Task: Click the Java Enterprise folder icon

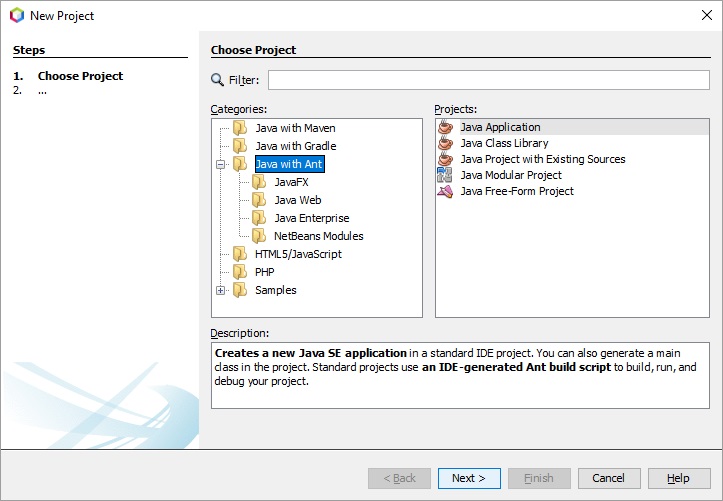Action: tap(259, 218)
